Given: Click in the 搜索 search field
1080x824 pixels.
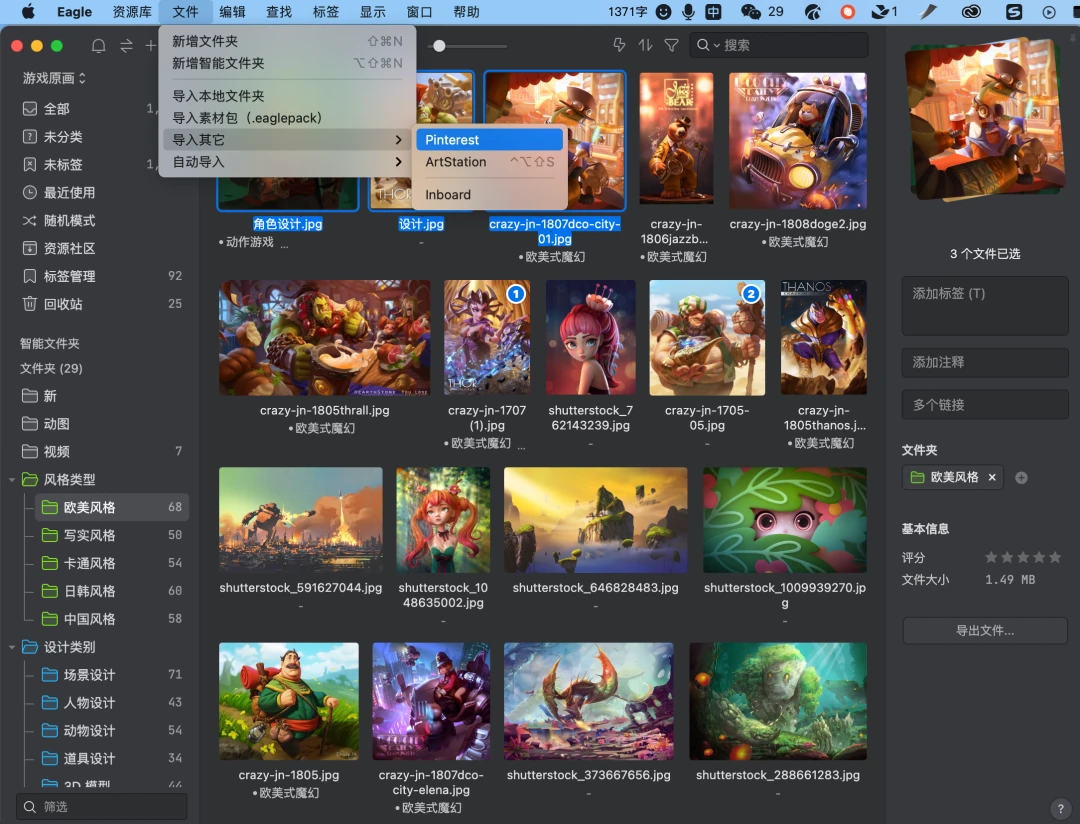Looking at the screenshot, I should coord(779,45).
